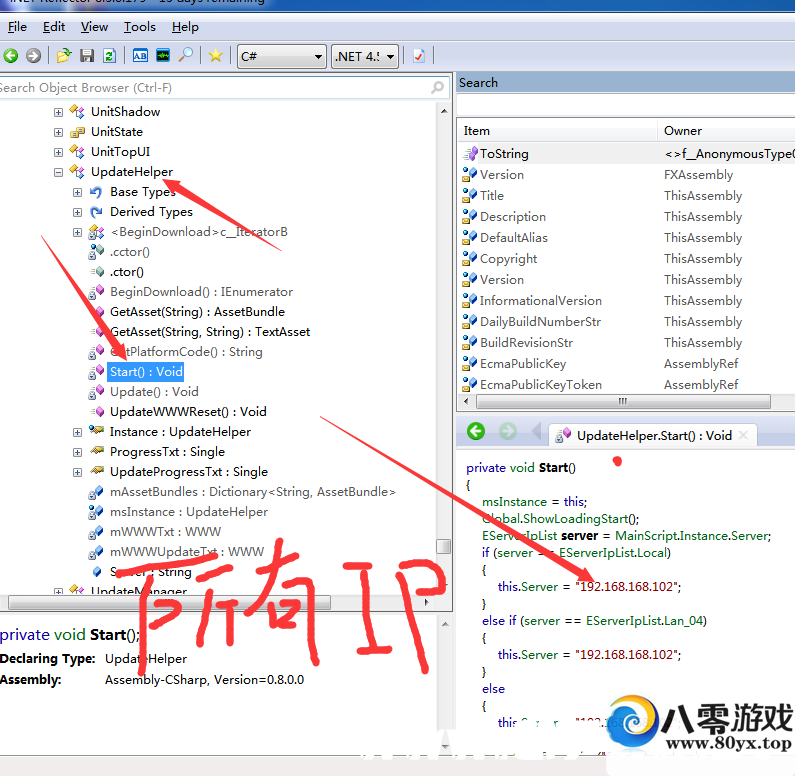Click the Item column header

tap(558, 131)
